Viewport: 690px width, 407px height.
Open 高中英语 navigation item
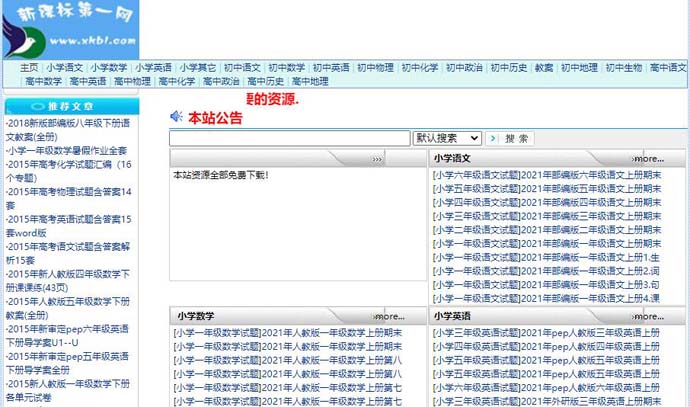click(88, 81)
